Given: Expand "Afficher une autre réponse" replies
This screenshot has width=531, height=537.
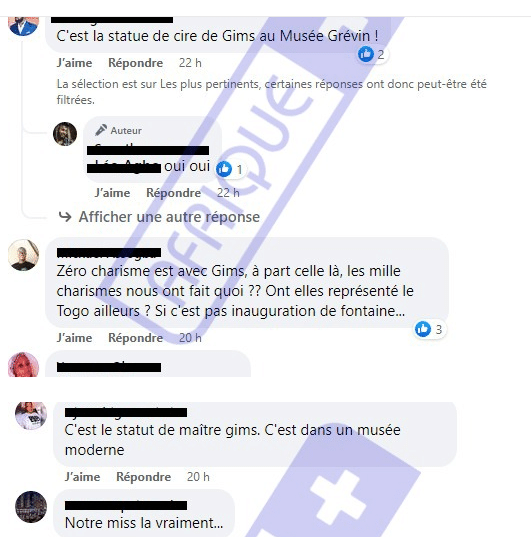Looking at the screenshot, I should click(169, 217).
